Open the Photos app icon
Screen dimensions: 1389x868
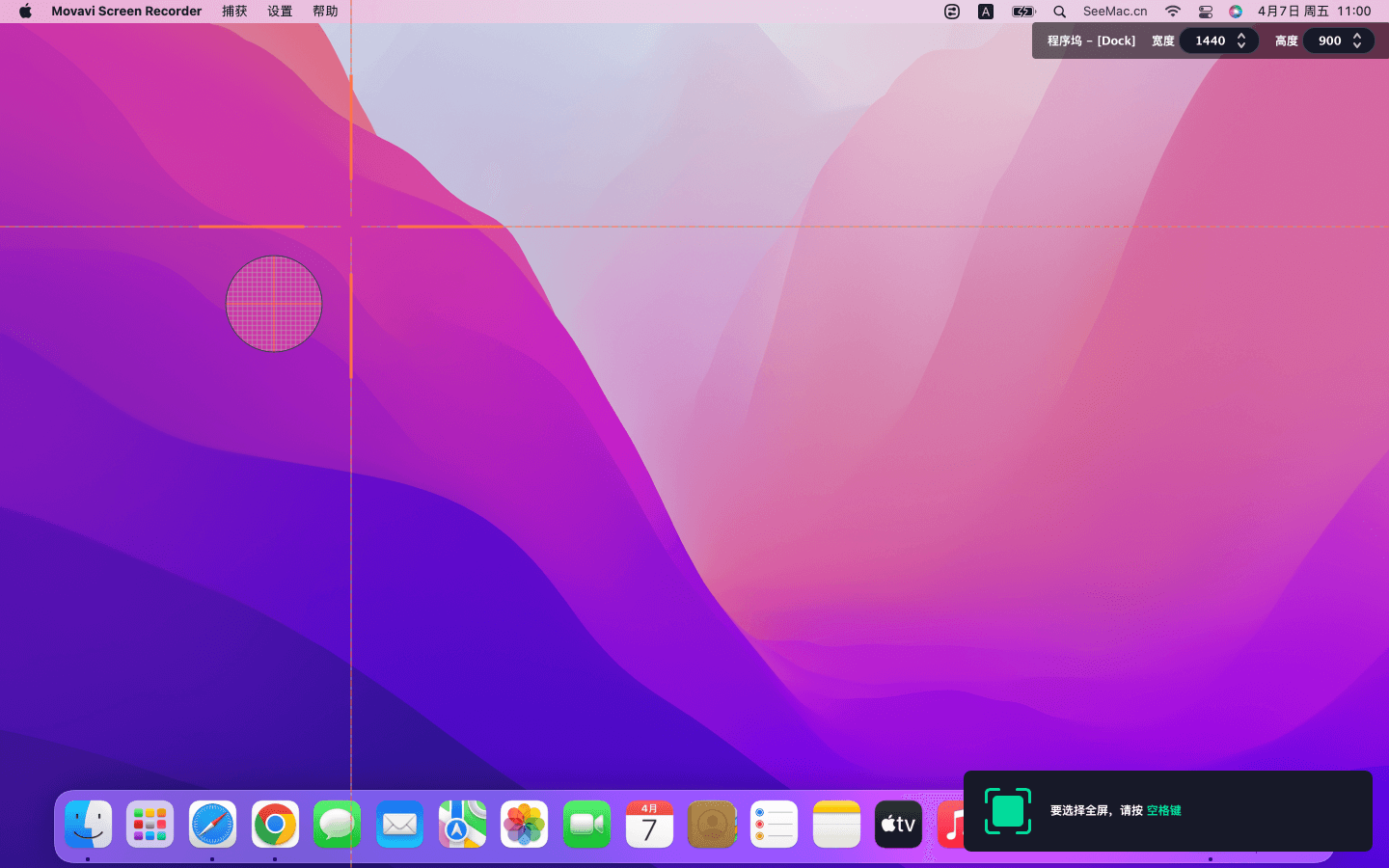tap(525, 825)
